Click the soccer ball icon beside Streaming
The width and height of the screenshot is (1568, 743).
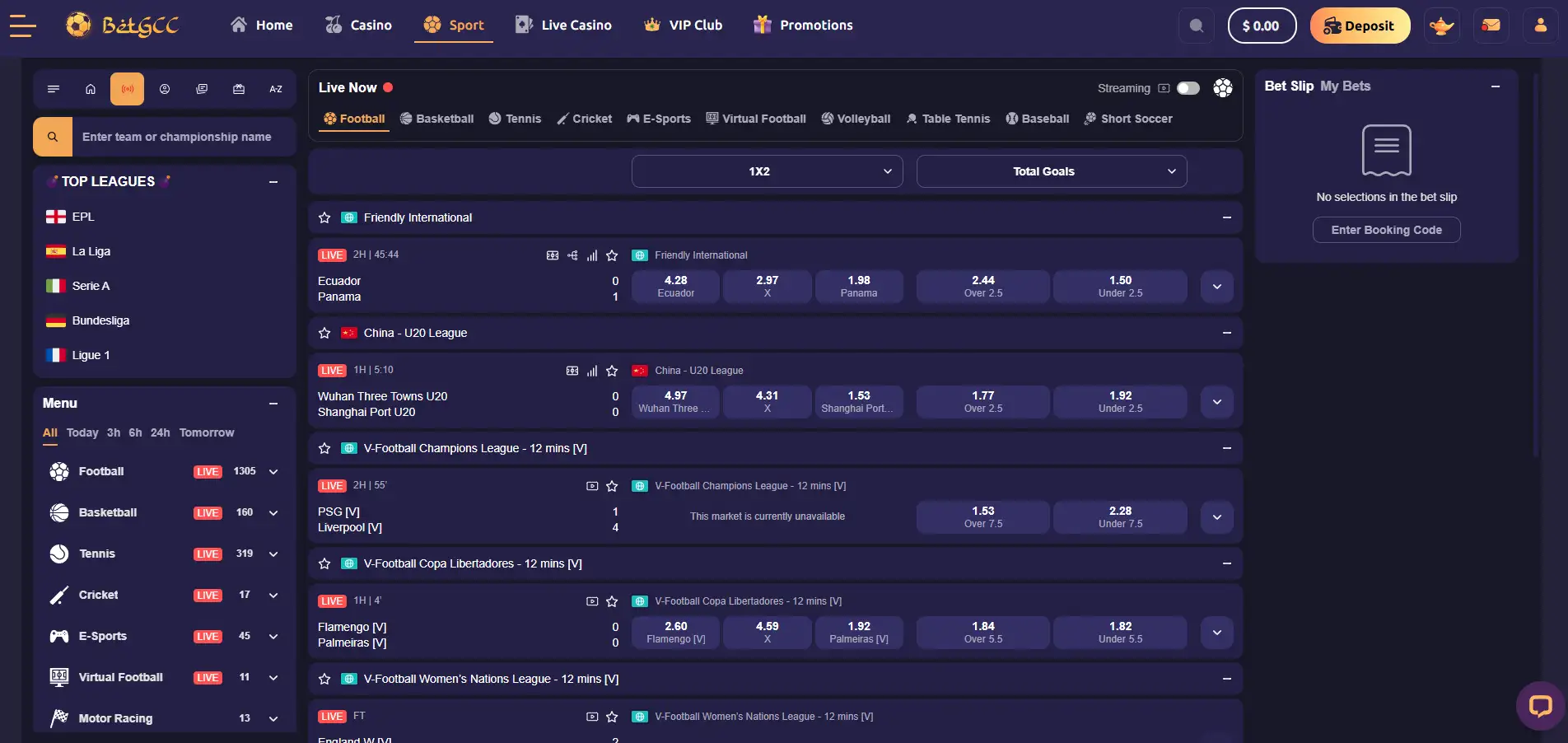click(1223, 88)
